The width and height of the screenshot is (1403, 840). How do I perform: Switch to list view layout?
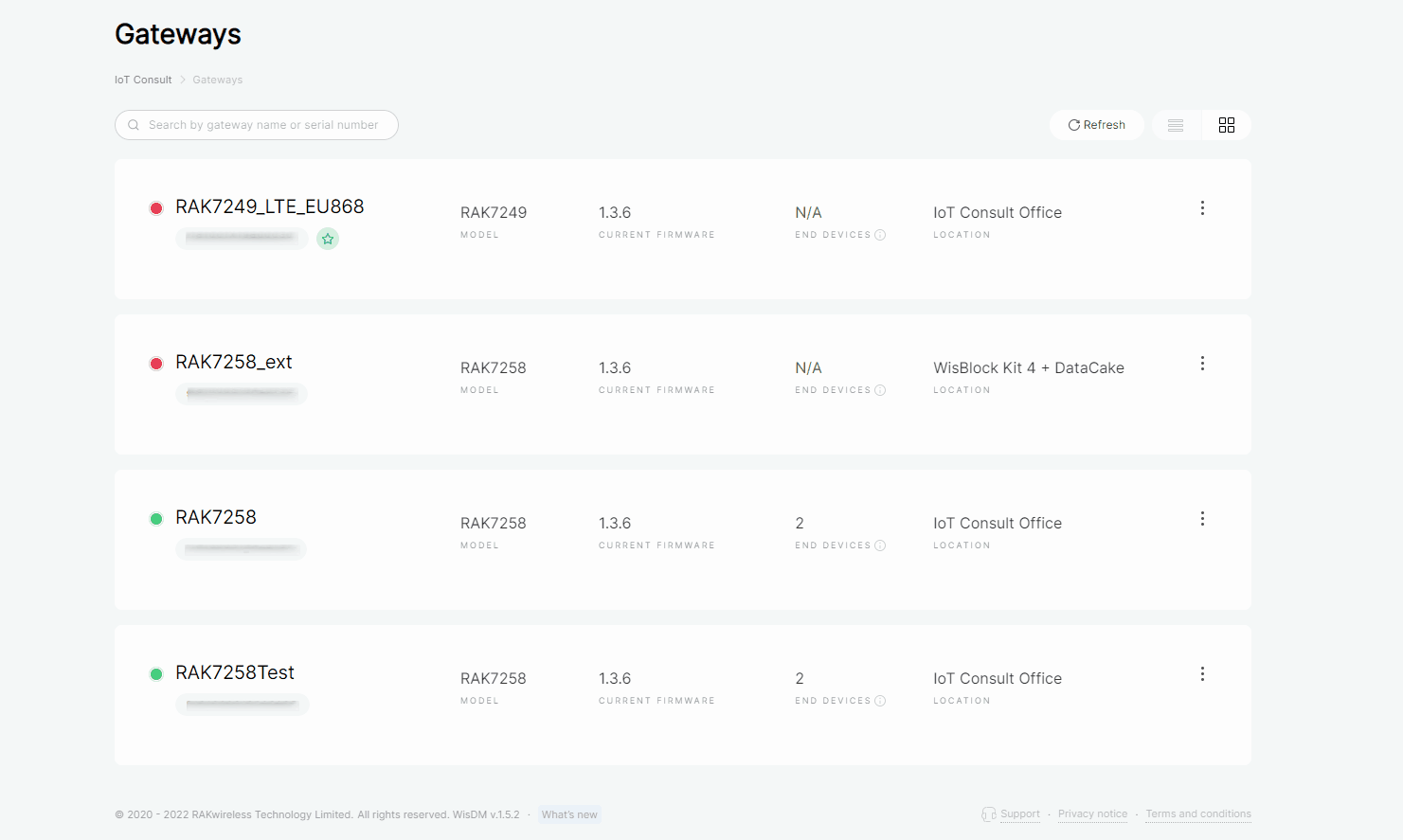[x=1176, y=125]
